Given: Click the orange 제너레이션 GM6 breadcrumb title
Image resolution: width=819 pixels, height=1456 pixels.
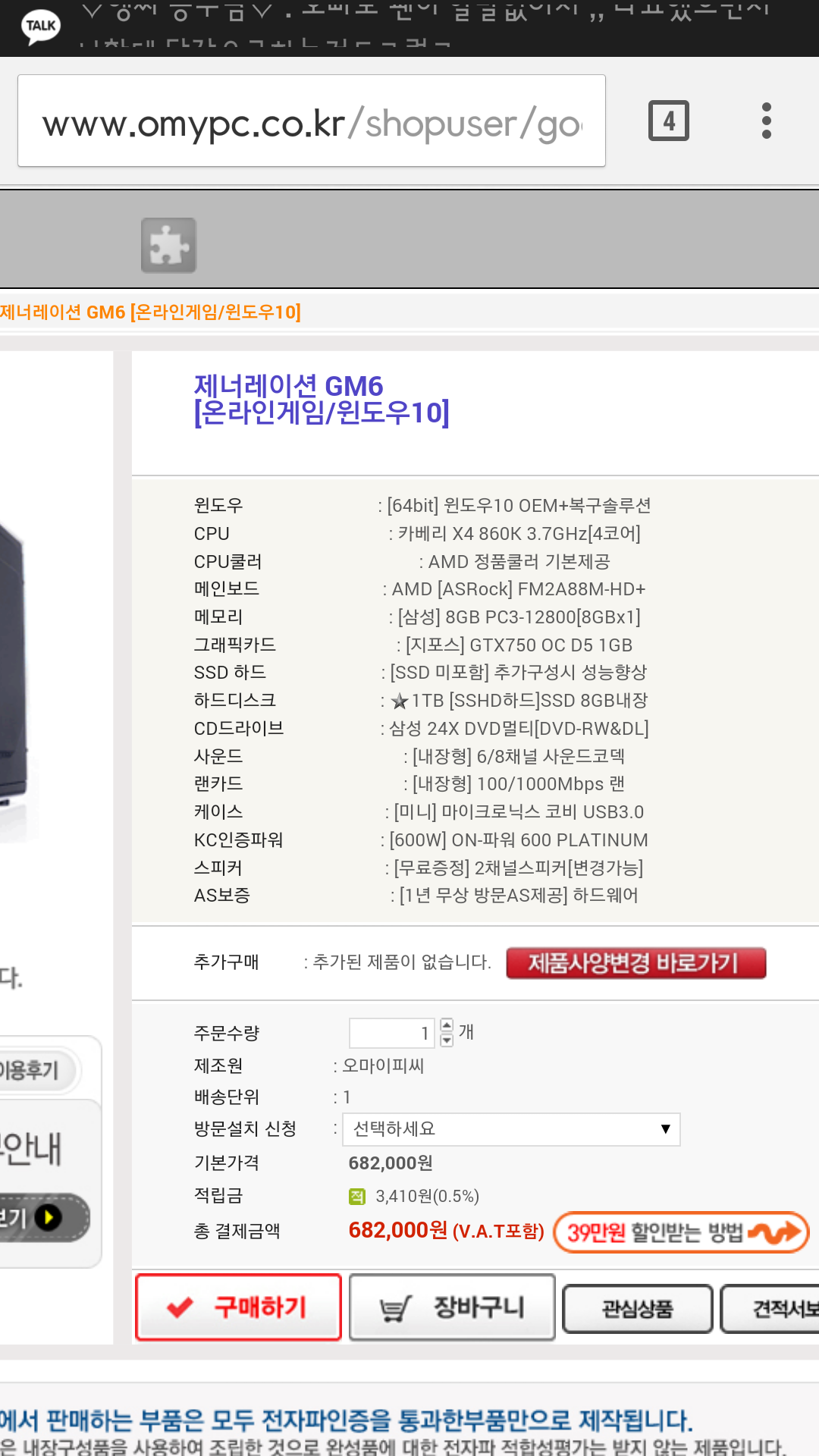Looking at the screenshot, I should [x=150, y=312].
